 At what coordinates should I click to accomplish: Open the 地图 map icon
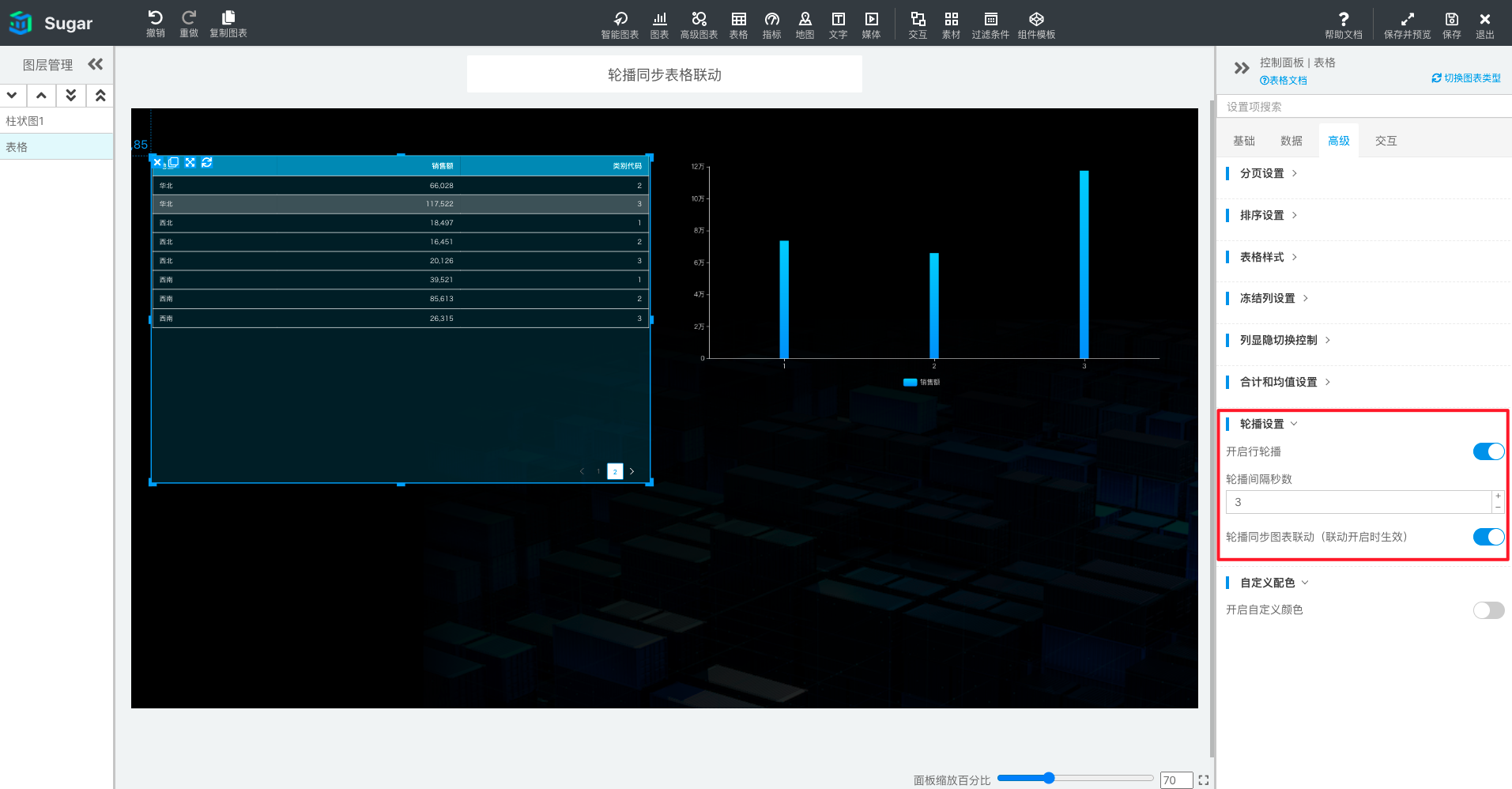805,19
